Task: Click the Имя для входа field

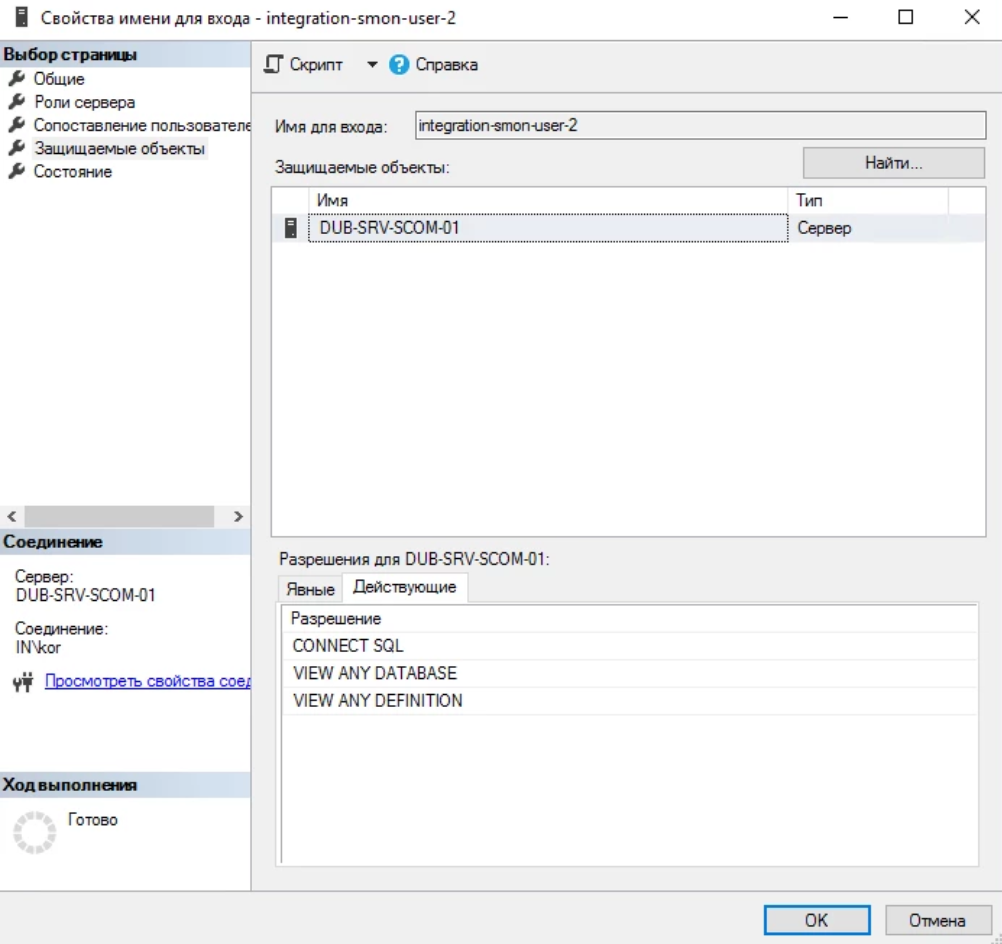Action: click(700, 126)
